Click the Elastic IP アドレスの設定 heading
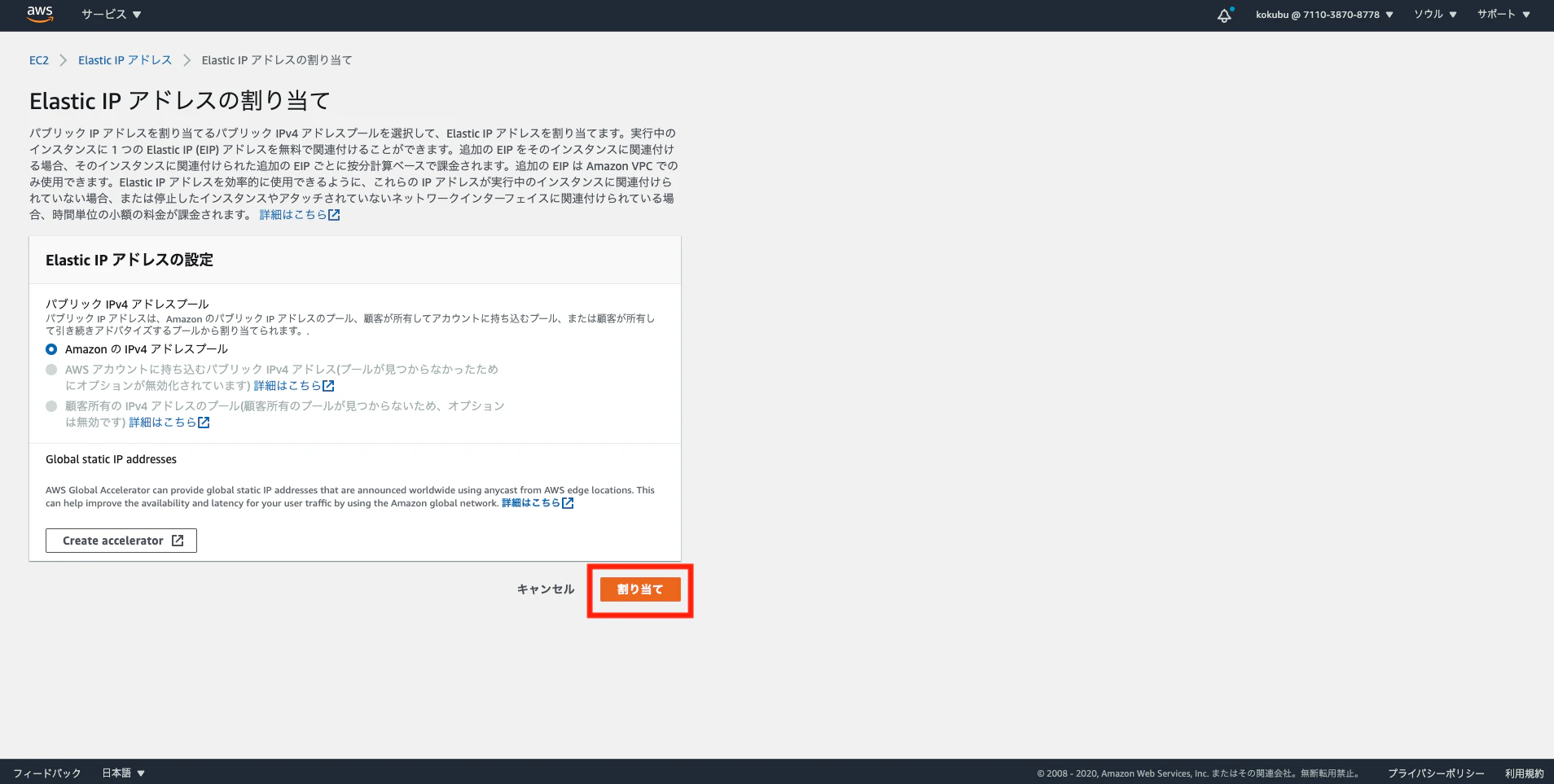 (129, 260)
